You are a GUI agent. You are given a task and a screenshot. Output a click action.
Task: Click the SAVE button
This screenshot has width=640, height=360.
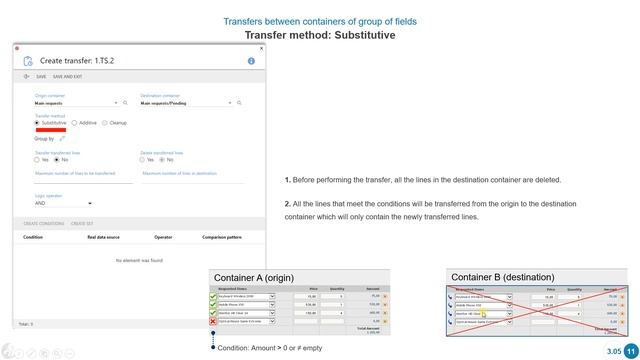tap(41, 76)
